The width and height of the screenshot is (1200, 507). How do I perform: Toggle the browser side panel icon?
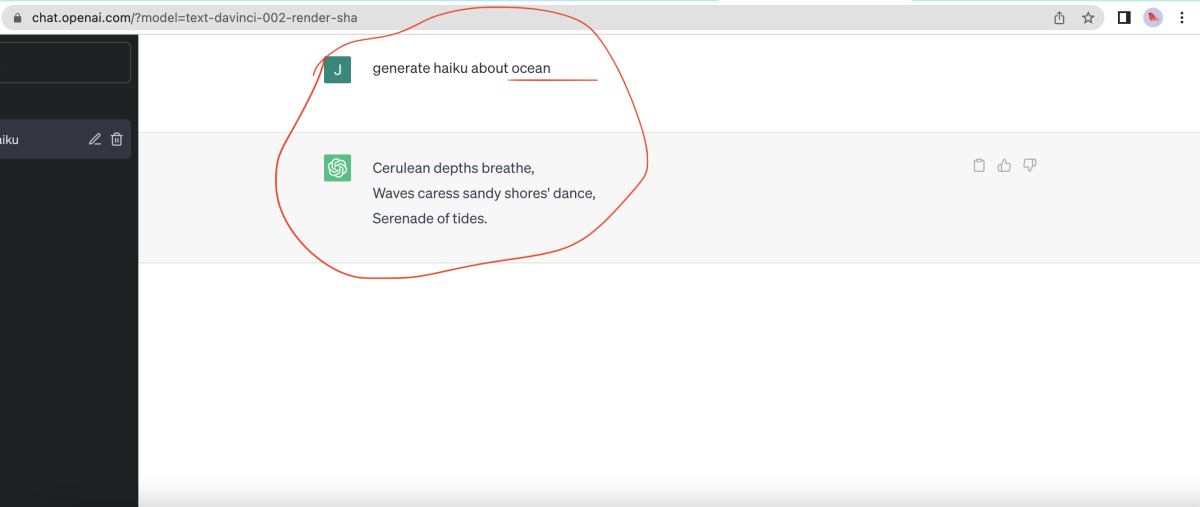pyautogui.click(x=1124, y=18)
